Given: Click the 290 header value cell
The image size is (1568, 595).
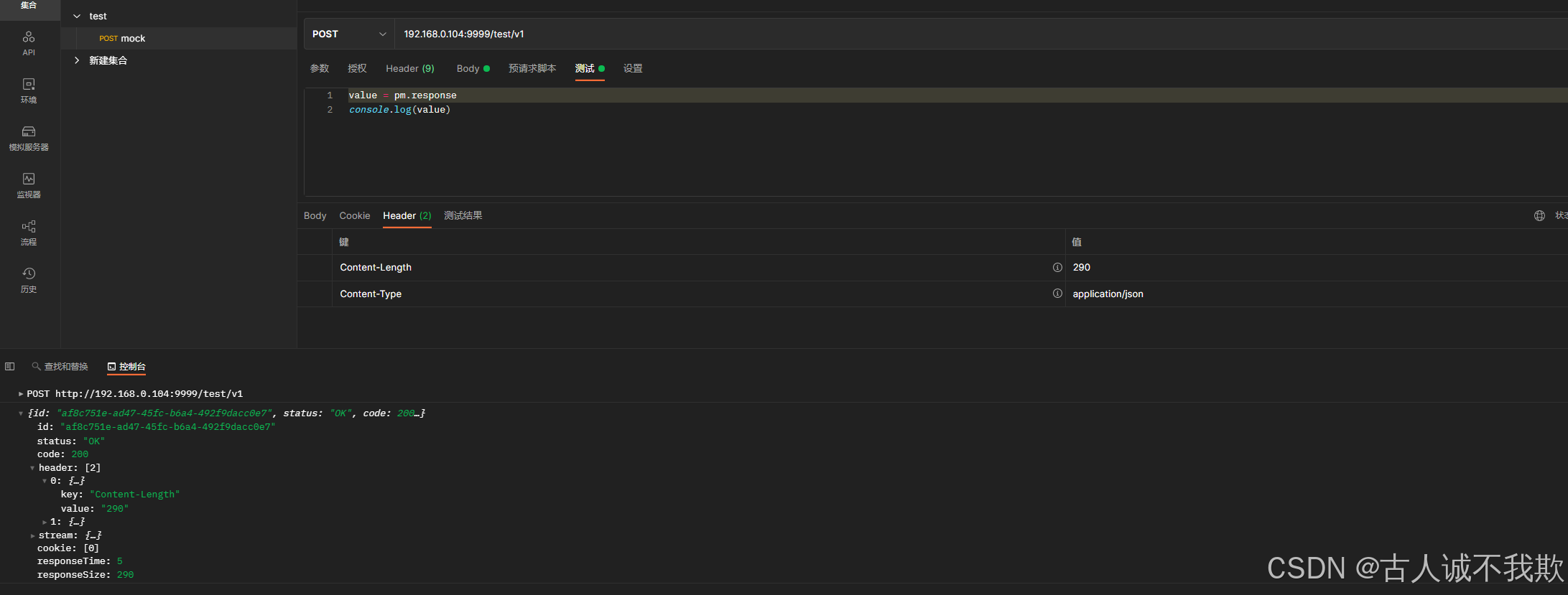Looking at the screenshot, I should (1316, 267).
